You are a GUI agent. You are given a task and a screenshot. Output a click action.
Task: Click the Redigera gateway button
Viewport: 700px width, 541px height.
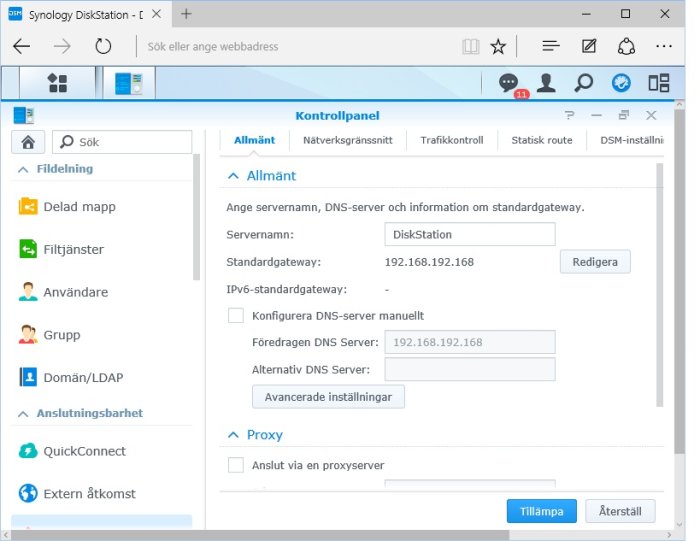pos(595,262)
